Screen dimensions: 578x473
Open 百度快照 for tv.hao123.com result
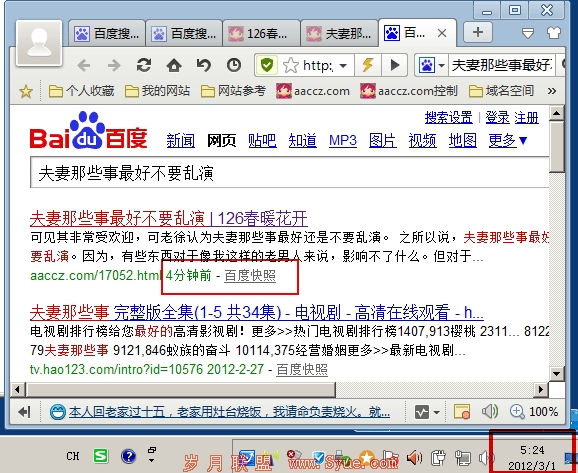coord(302,369)
